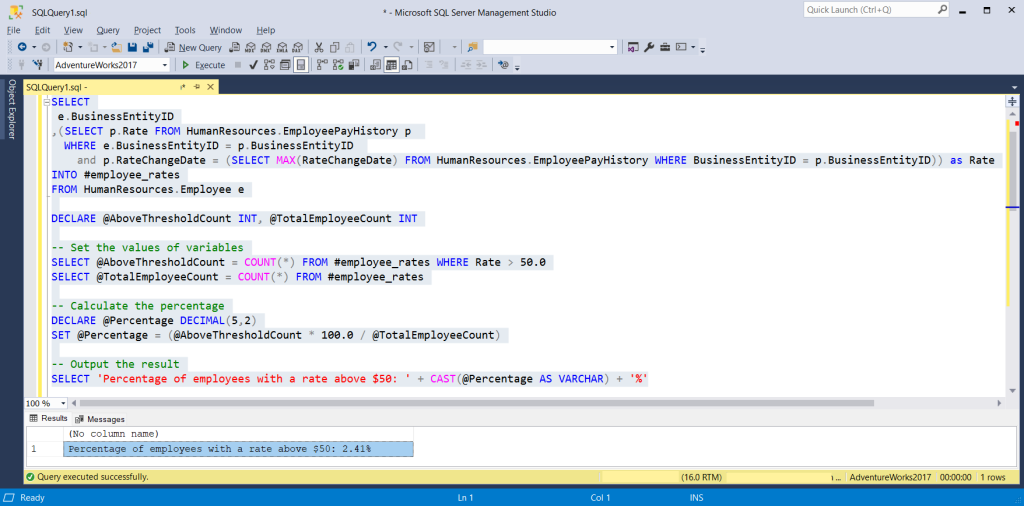Switch output to Results to Text
The height and width of the screenshot is (506, 1024).
pyautogui.click(x=375, y=65)
